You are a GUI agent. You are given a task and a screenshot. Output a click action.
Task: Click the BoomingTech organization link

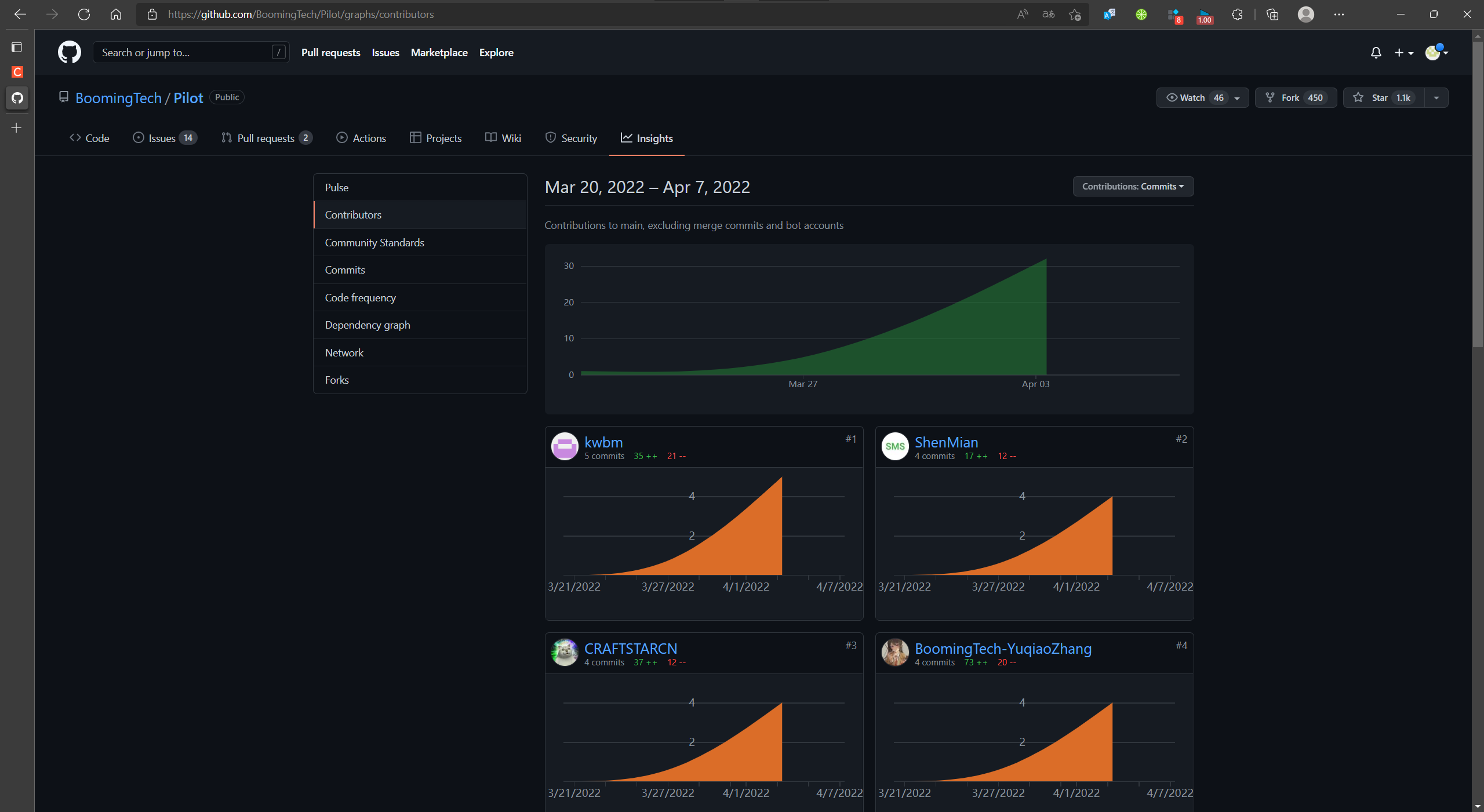pos(118,98)
